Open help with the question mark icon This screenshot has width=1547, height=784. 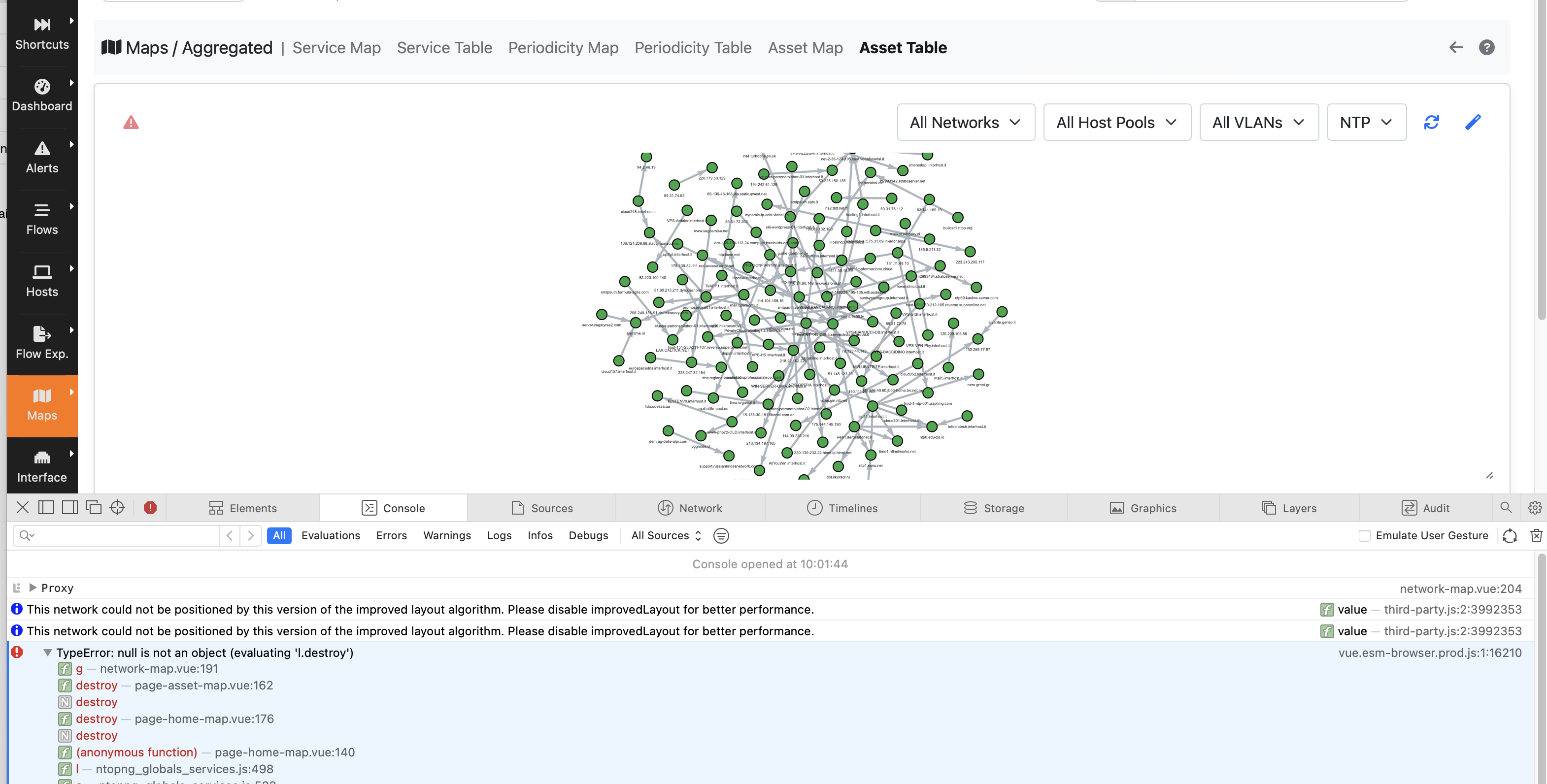[1486, 47]
